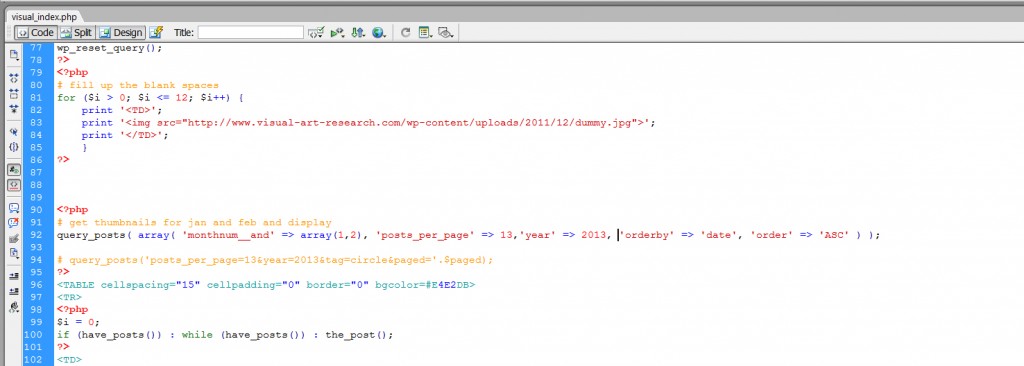
Task: Click Collapse Full Tag icon
Action: click(14, 78)
